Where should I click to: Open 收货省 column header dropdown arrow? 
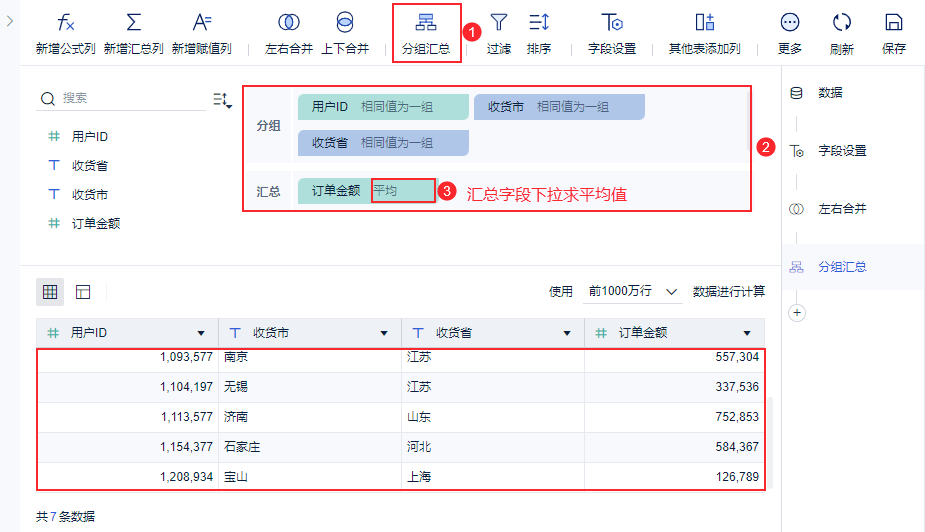(567, 333)
